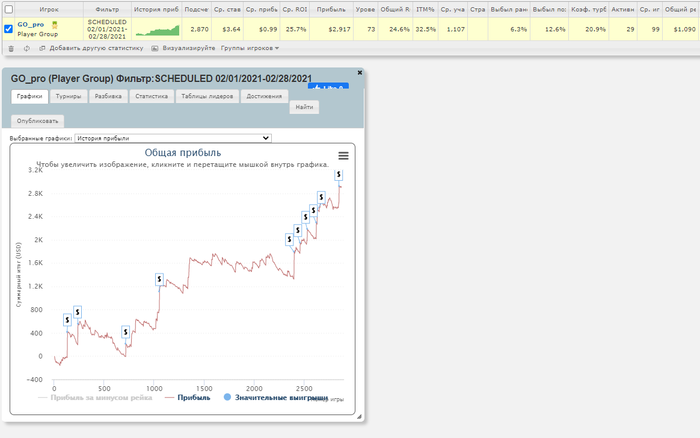The image size is (700, 438).
Task: Click the Подсче column header
Action: (196, 9)
